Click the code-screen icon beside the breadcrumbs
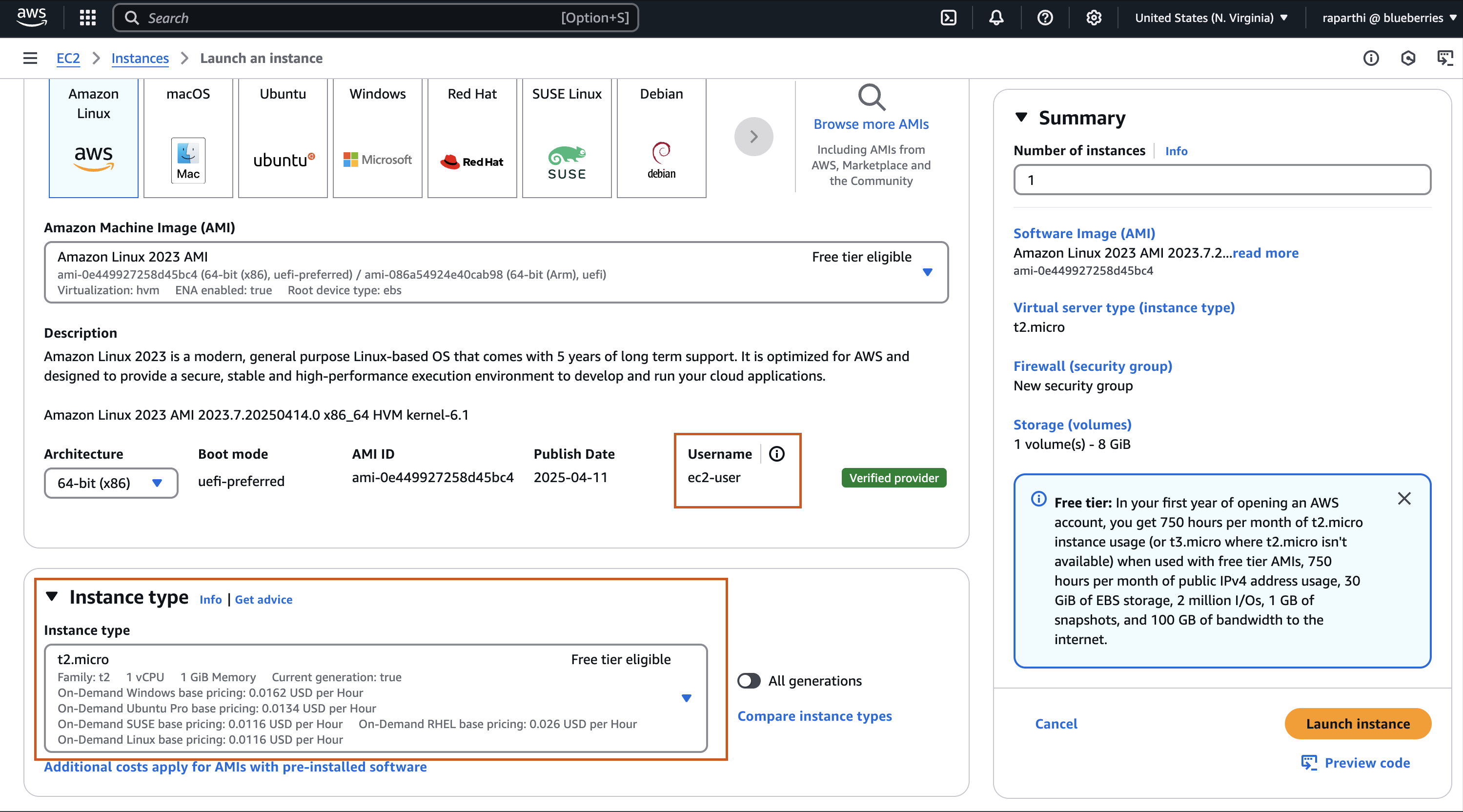The image size is (1463, 812). click(1445, 58)
